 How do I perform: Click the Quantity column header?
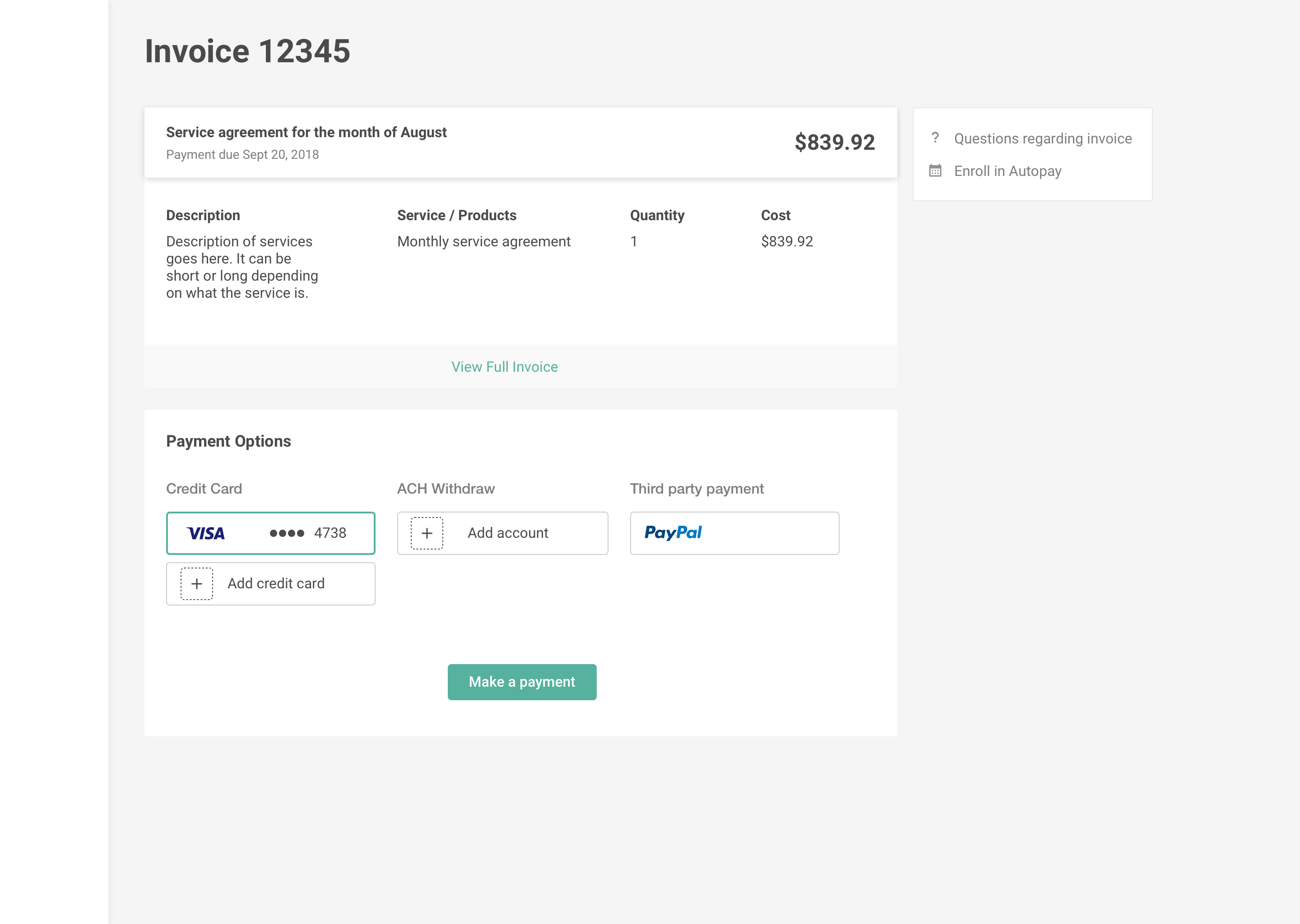657,215
